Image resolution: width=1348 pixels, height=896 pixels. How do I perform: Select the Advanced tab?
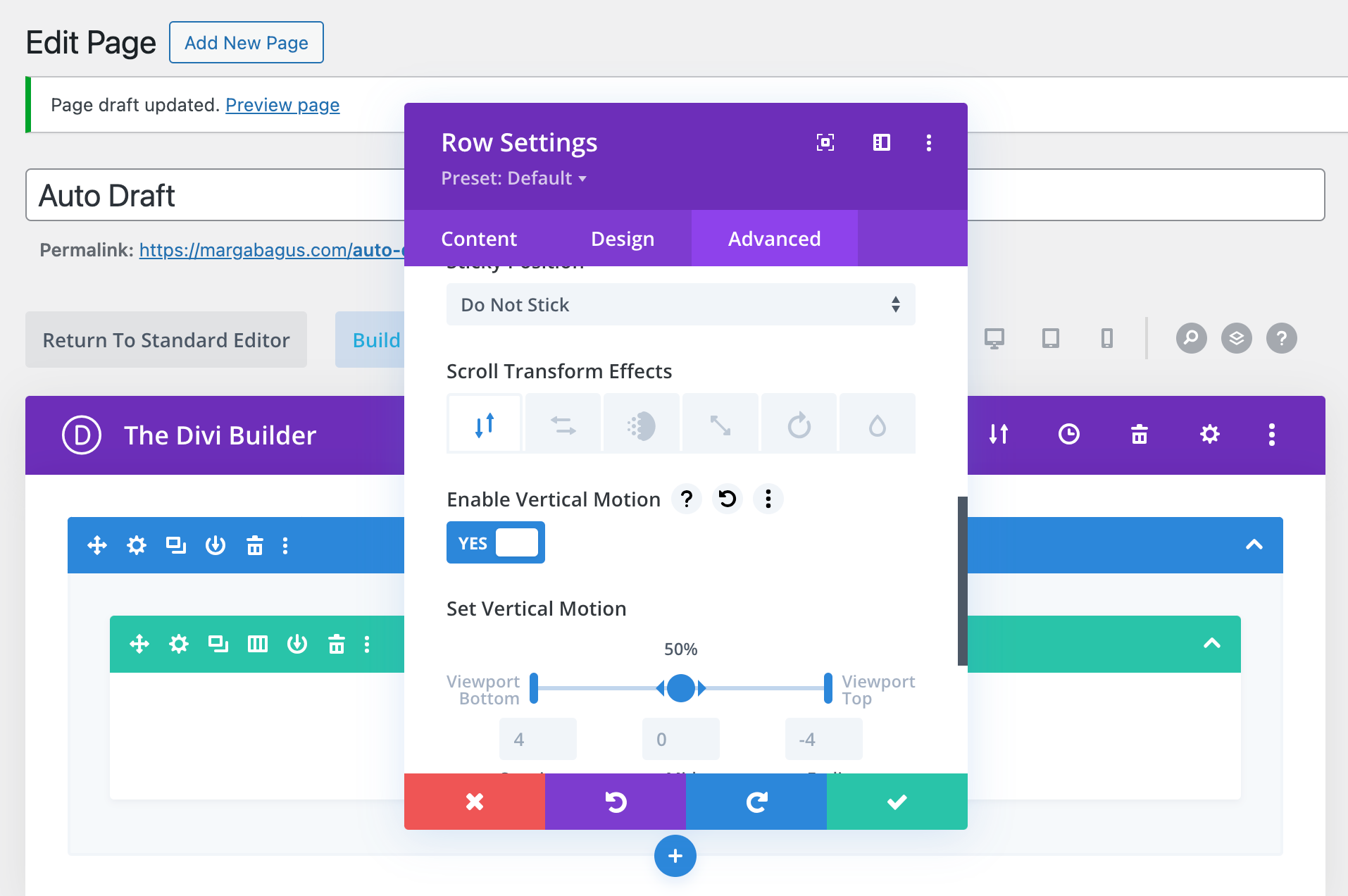pyautogui.click(x=775, y=238)
